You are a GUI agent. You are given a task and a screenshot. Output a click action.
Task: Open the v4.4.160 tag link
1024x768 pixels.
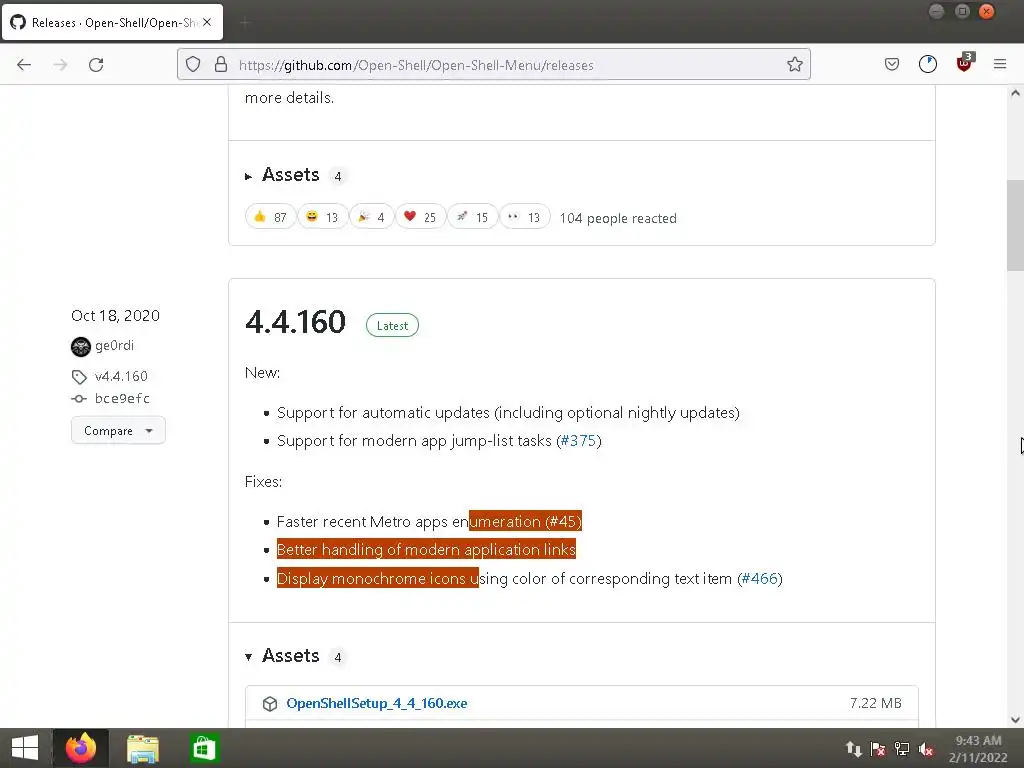(x=121, y=376)
